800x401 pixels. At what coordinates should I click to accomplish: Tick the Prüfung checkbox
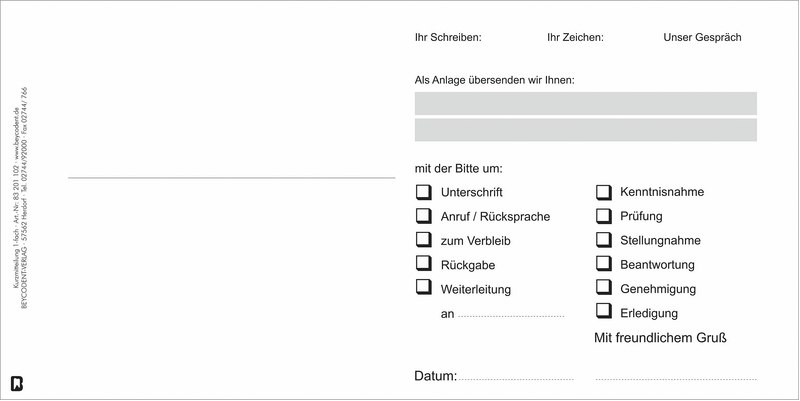coord(603,216)
